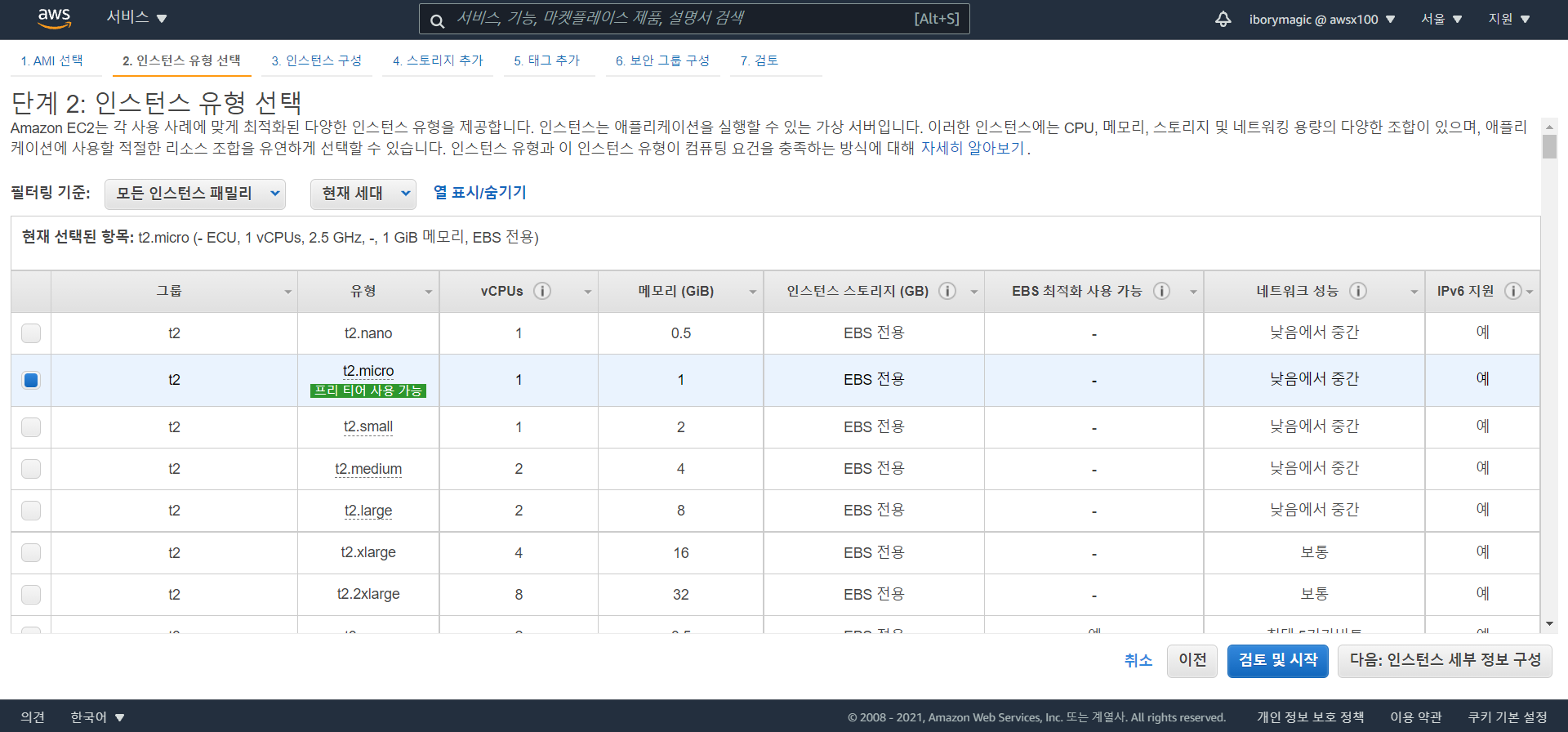The width and height of the screenshot is (1568, 732).
Task: Select the t2.small checkbox
Action: pyautogui.click(x=31, y=427)
